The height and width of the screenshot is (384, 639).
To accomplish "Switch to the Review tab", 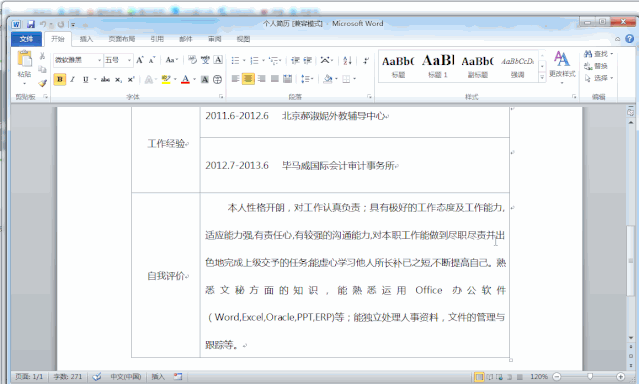I will click(214, 39).
